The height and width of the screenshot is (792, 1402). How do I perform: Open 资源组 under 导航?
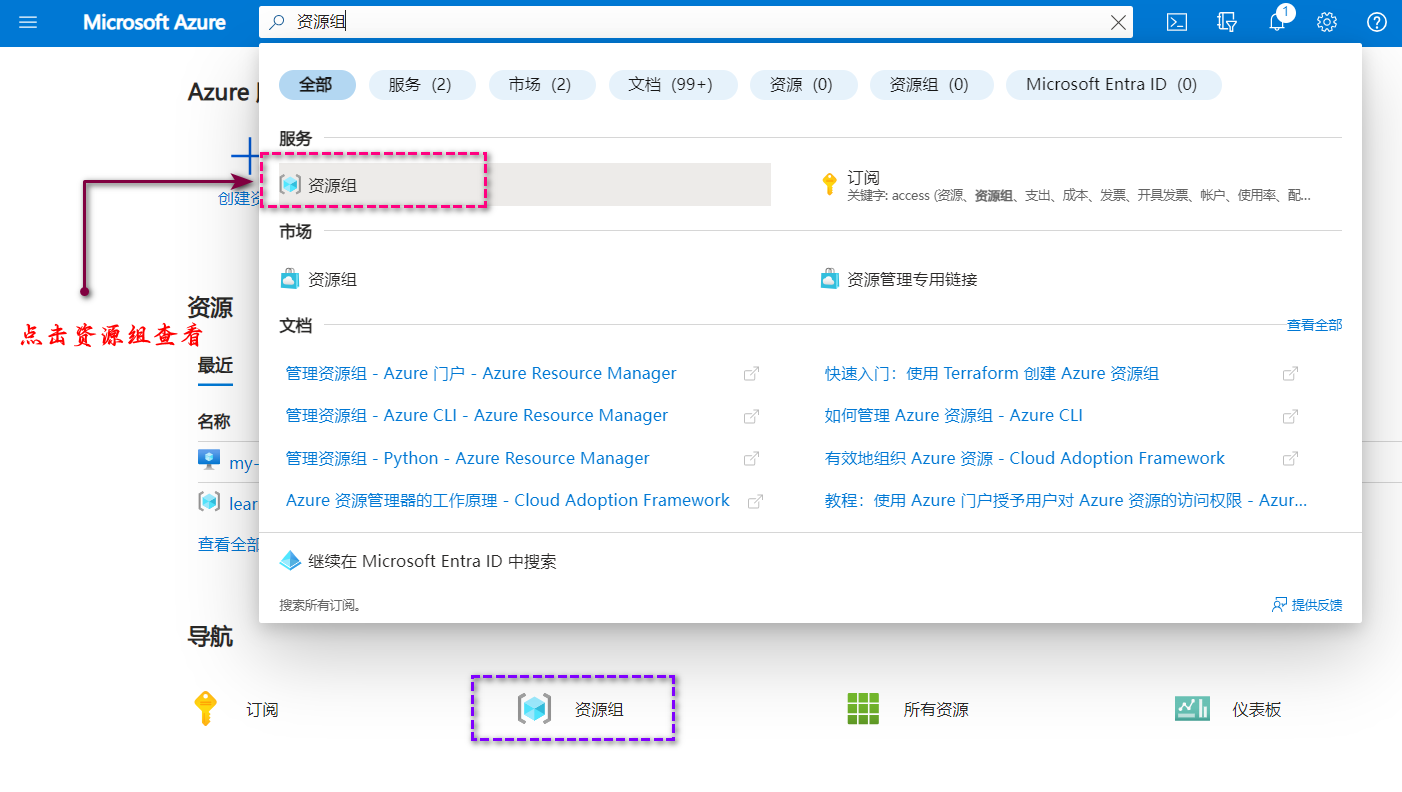click(599, 710)
